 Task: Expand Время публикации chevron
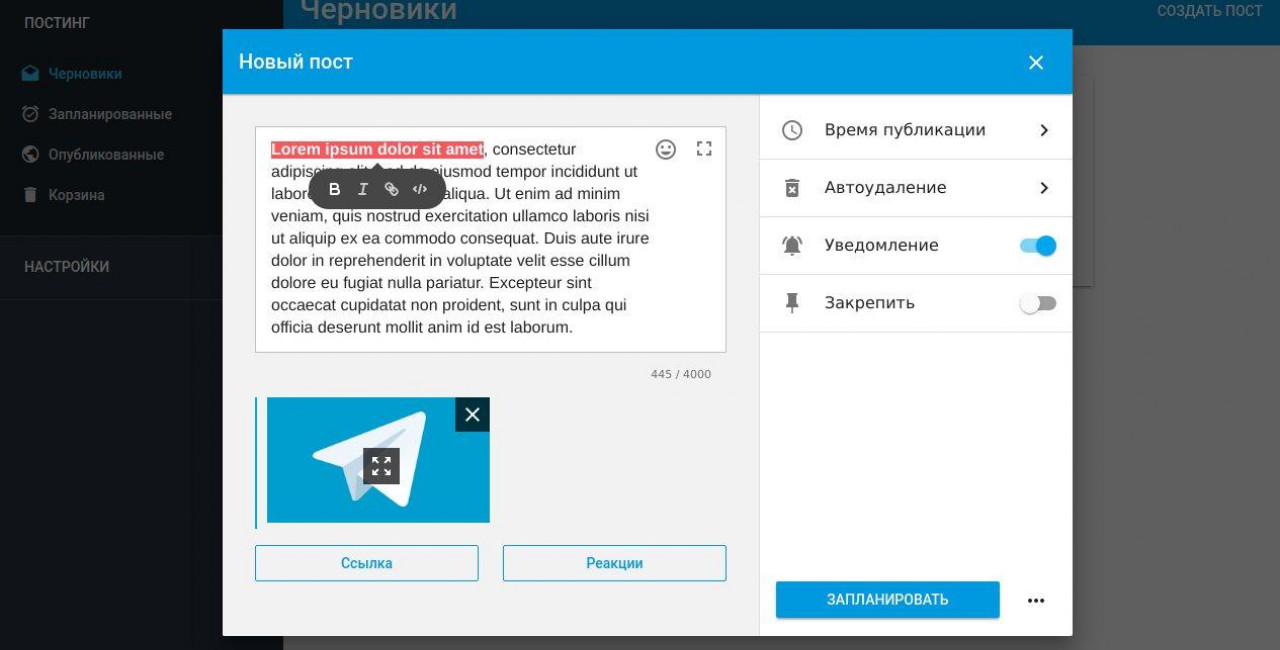click(x=1044, y=130)
